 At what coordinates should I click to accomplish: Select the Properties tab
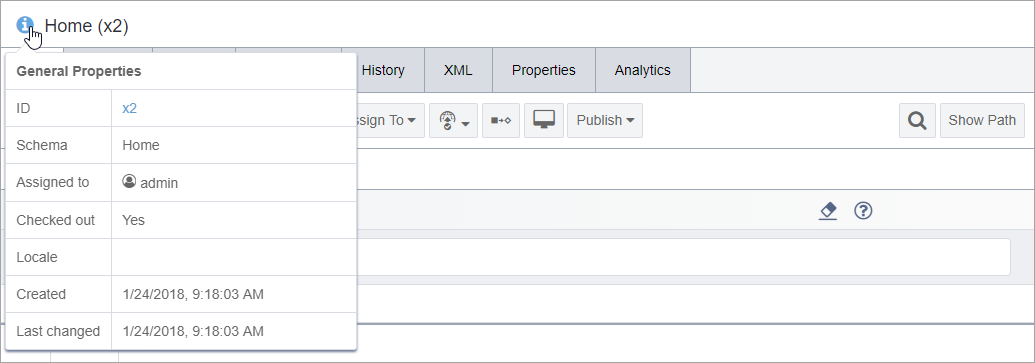(x=544, y=70)
